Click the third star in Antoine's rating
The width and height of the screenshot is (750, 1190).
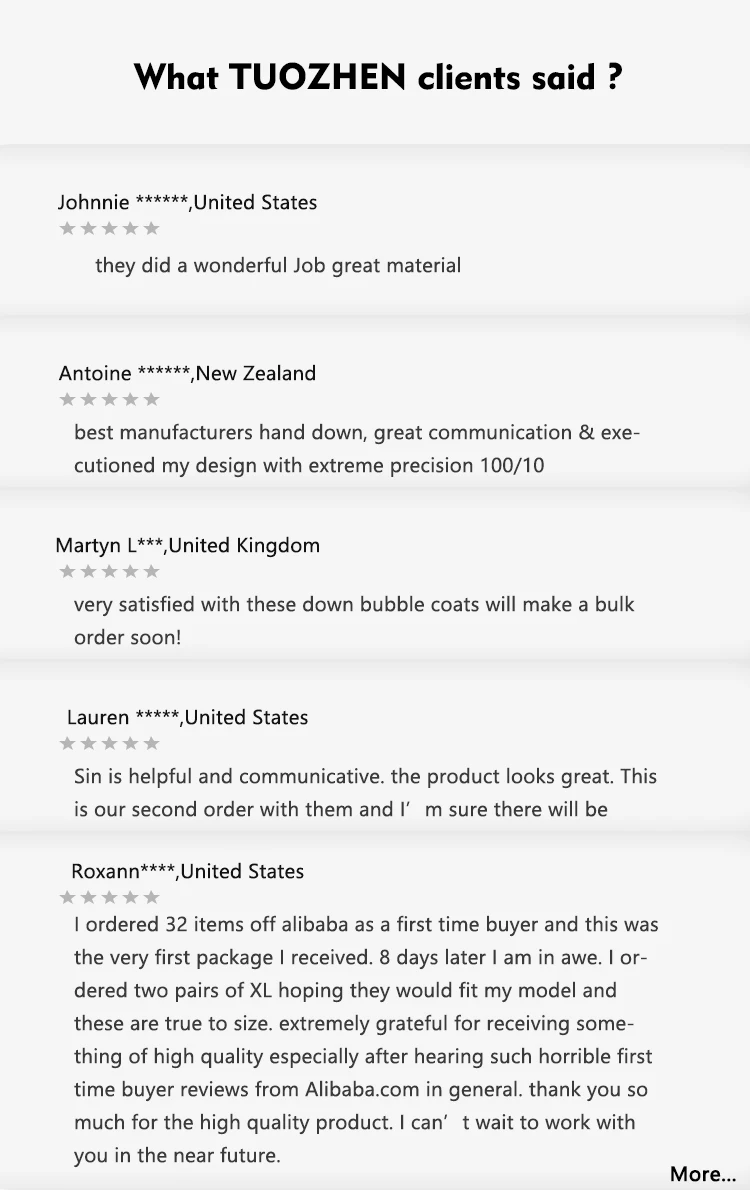pyautogui.click(x=110, y=400)
